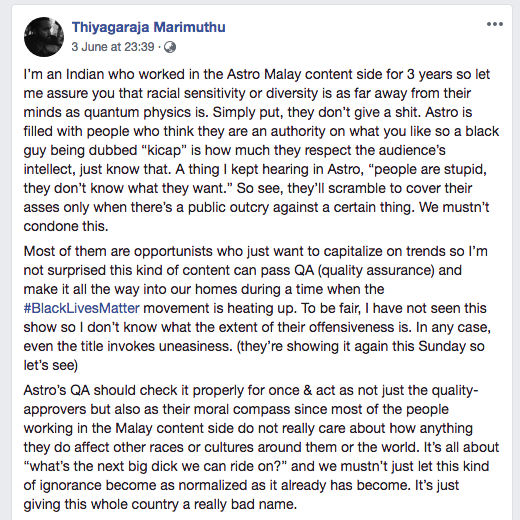Click the text "We mustn't condone this."
The image size is (520, 520).
click(x=256, y=217)
